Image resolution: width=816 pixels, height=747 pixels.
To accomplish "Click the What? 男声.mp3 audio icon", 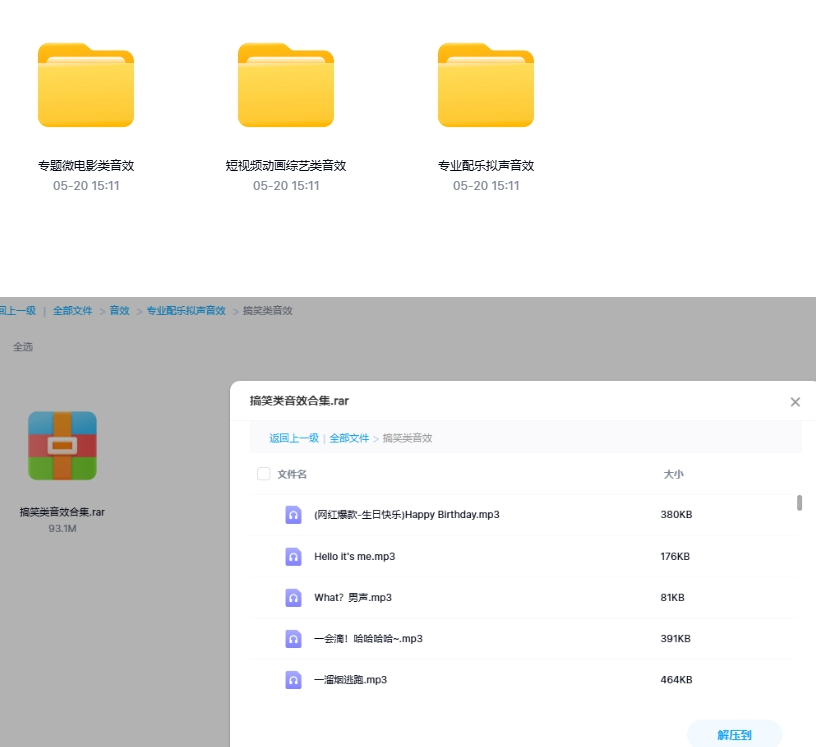I will [x=293, y=597].
